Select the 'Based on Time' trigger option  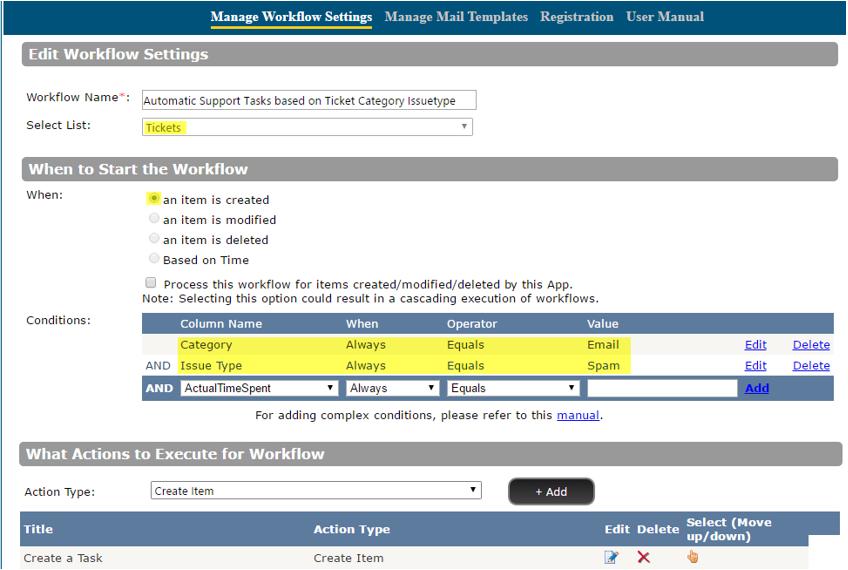154,259
